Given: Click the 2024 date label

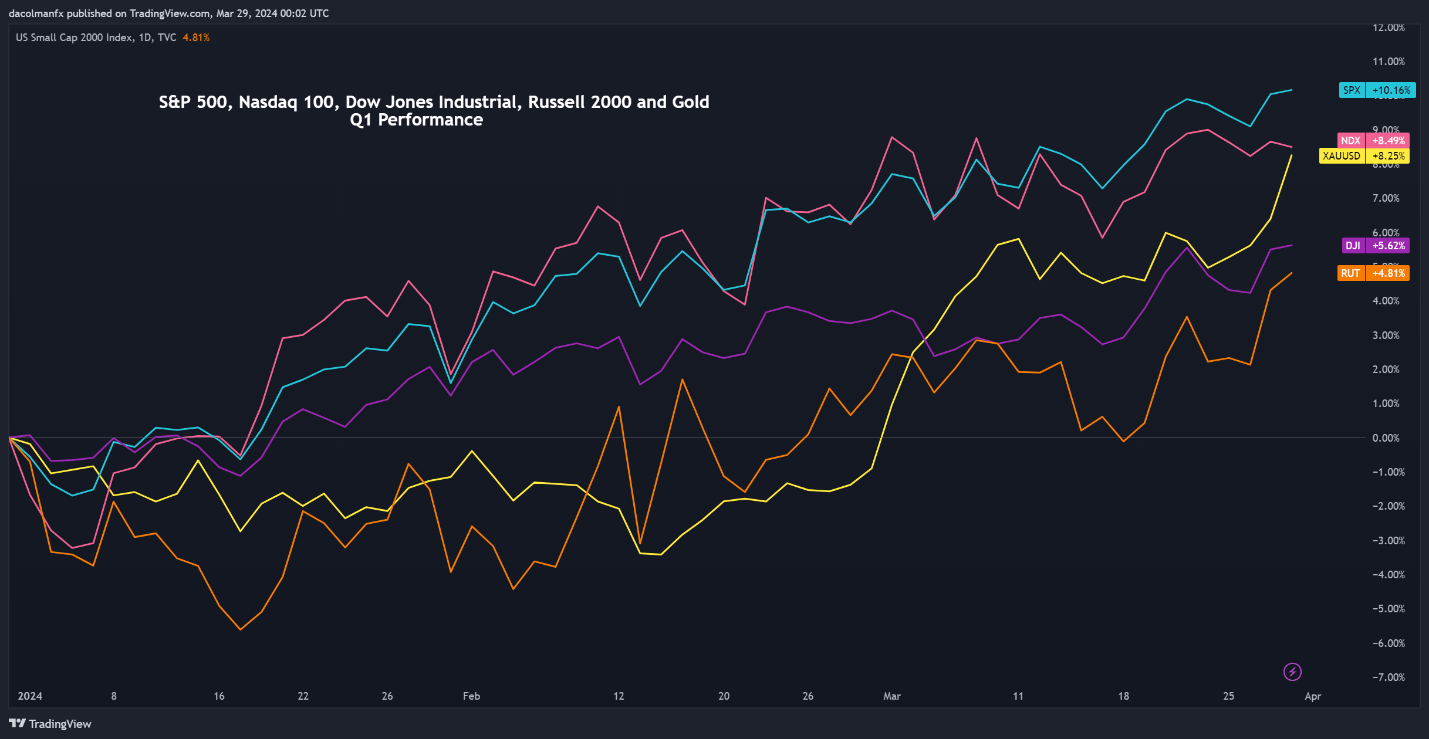Looking at the screenshot, I should (29, 696).
